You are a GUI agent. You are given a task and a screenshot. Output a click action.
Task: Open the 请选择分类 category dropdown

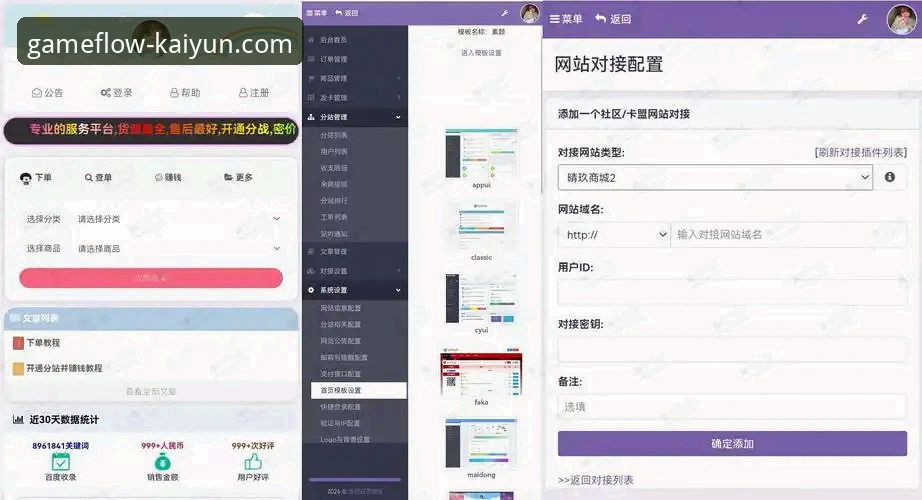[179, 219]
